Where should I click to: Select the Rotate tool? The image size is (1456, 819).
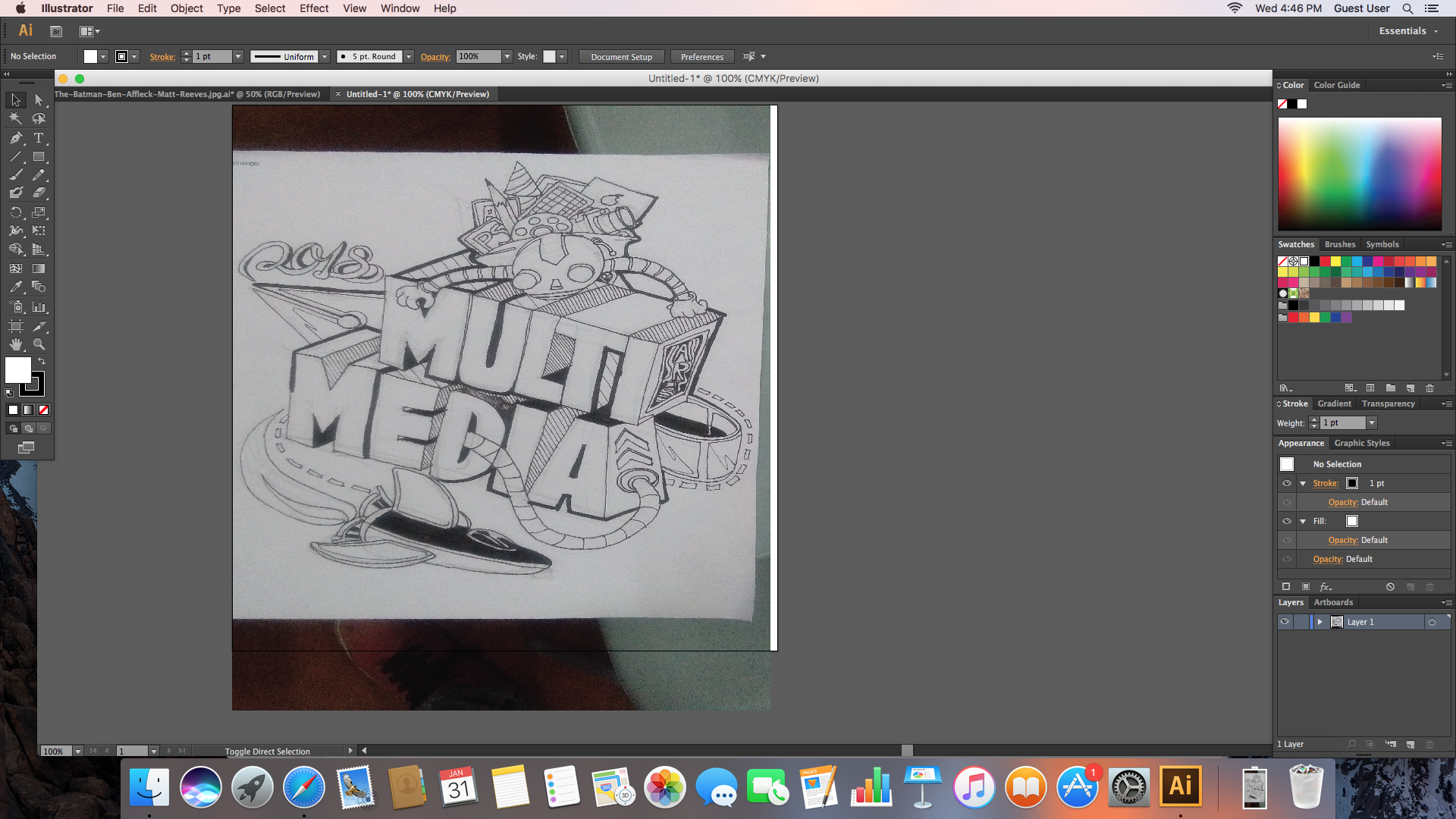click(15, 212)
